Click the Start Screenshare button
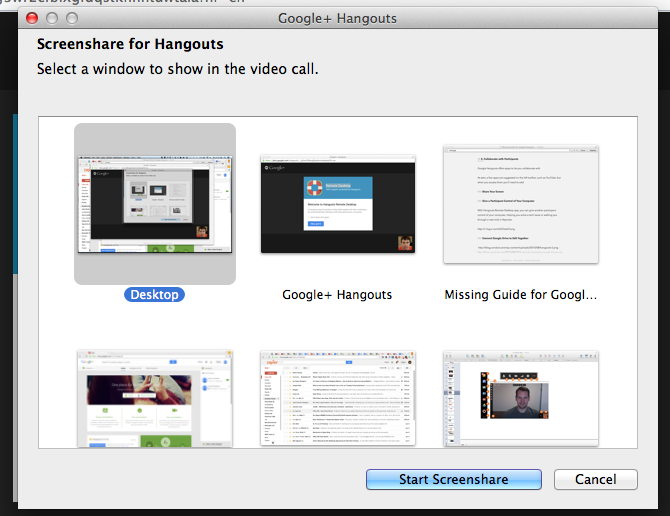 tap(454, 479)
